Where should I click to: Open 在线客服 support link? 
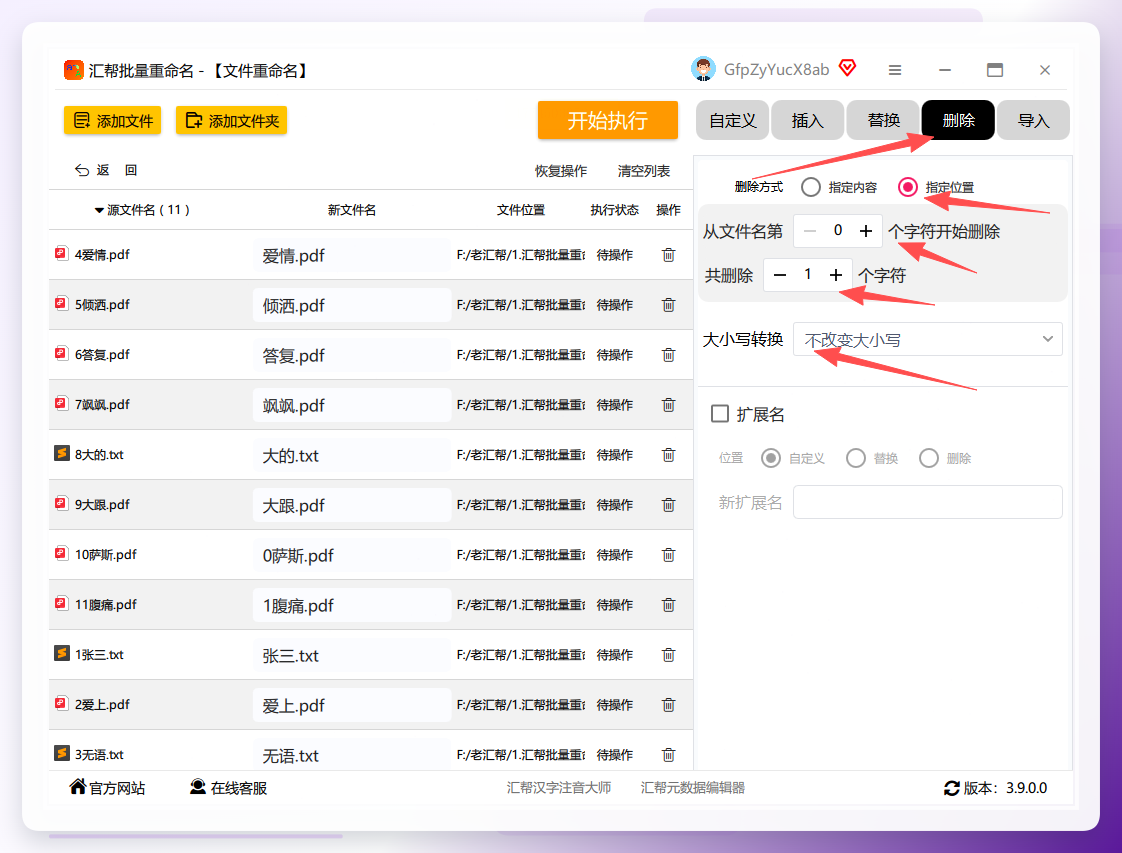pyautogui.click(x=228, y=787)
